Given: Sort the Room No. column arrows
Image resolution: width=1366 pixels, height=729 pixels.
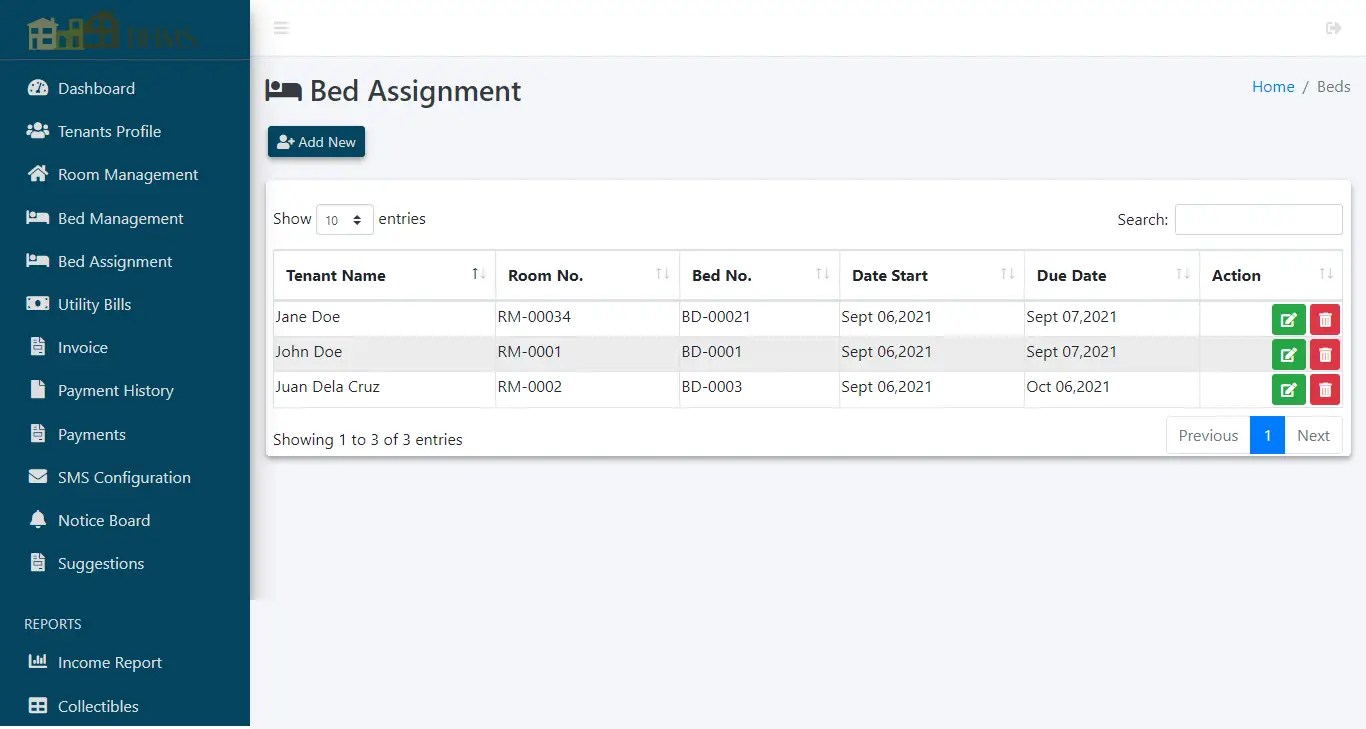Looking at the screenshot, I should click(663, 273).
